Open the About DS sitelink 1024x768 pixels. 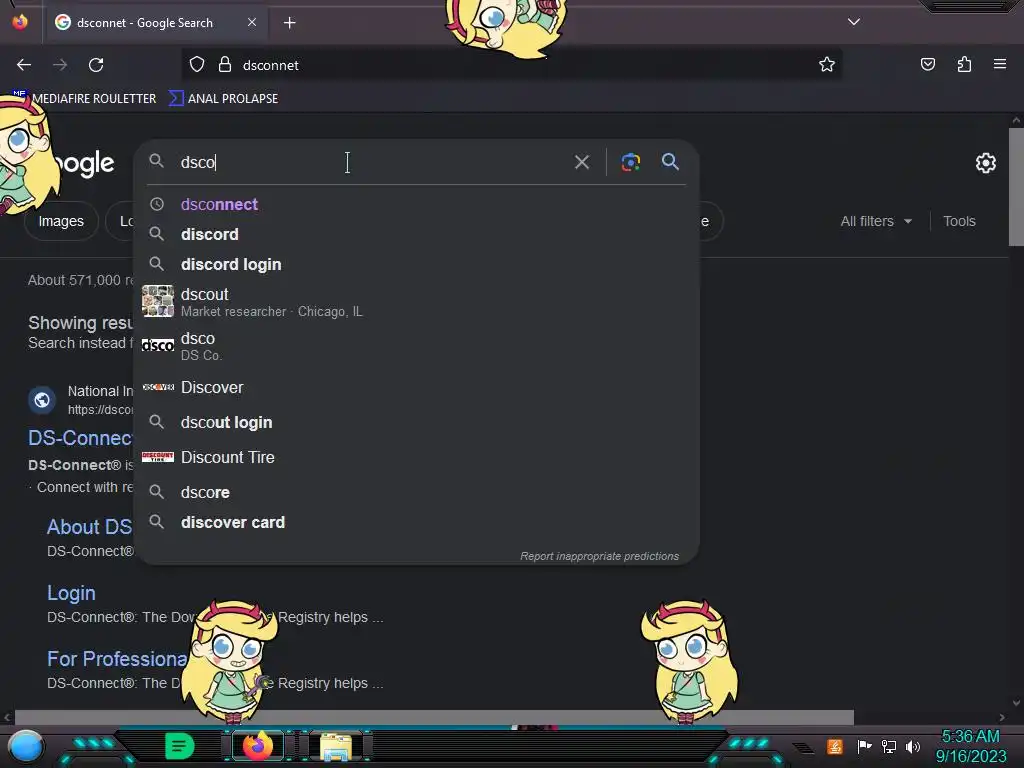[89, 527]
